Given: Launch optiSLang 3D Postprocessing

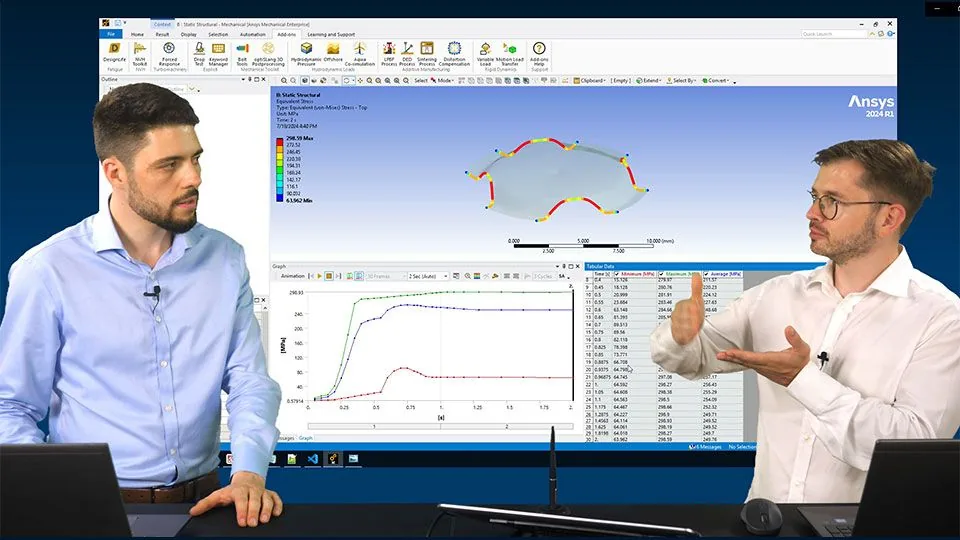Looking at the screenshot, I should [x=268, y=53].
